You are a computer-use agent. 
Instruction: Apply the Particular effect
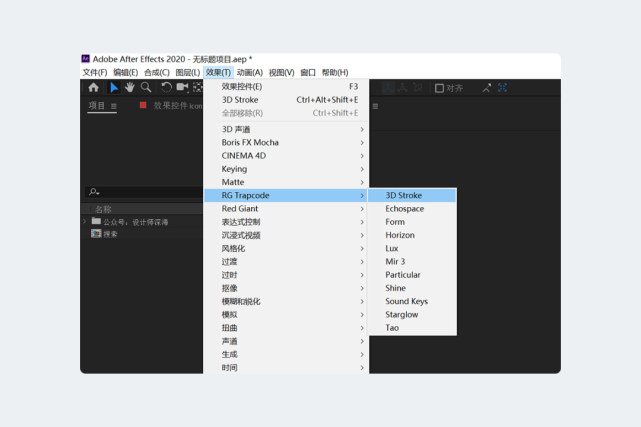(412, 275)
